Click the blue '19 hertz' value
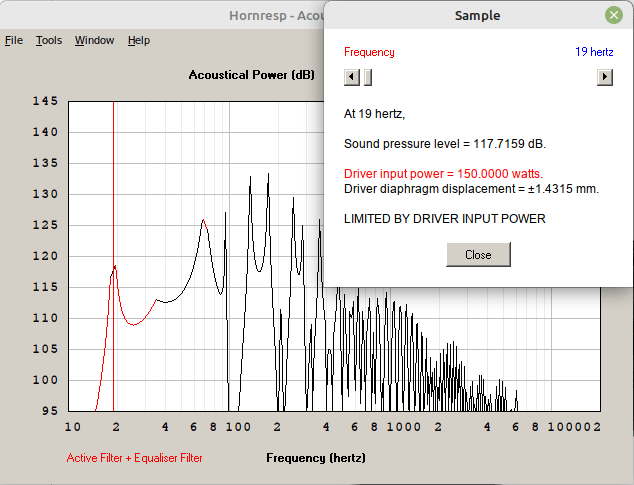 (x=594, y=52)
